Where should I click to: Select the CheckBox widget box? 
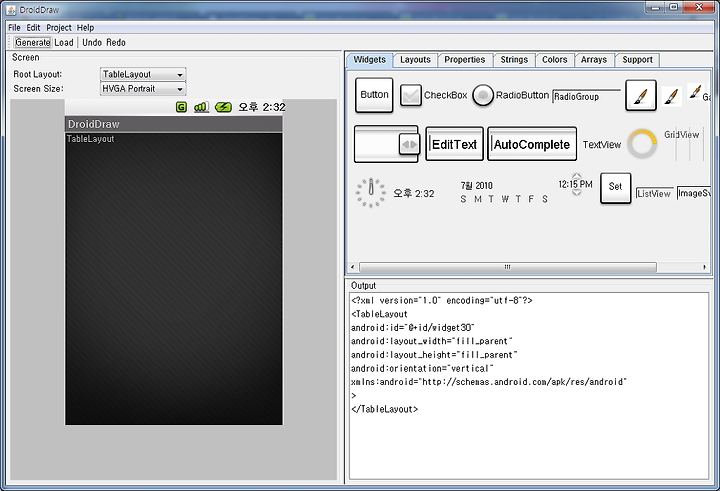point(411,95)
